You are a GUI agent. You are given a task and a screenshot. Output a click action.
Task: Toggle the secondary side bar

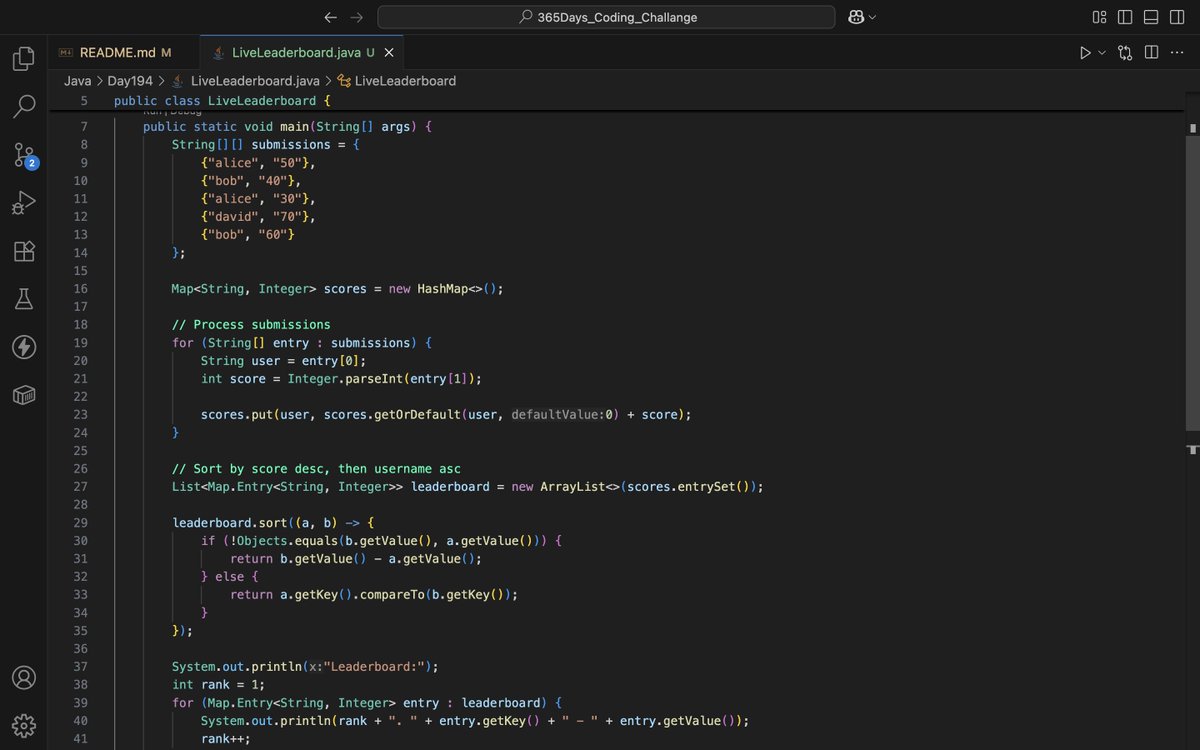[1177, 17]
